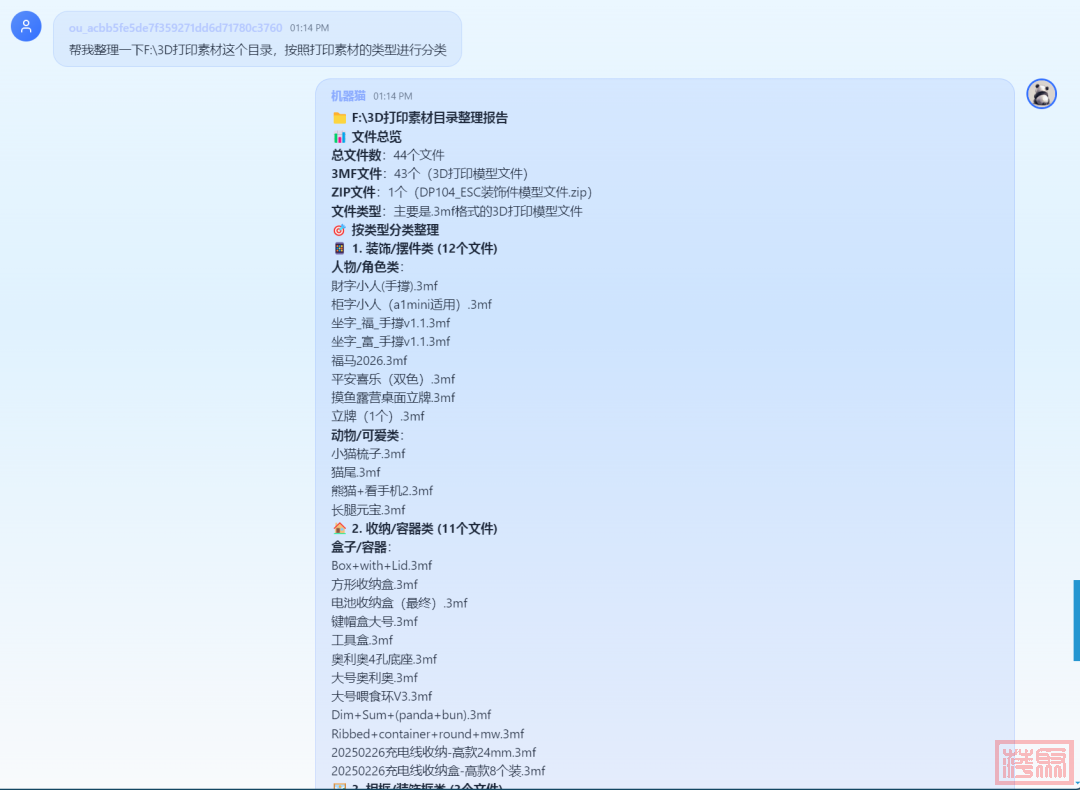Select the user message about 整理 F:\3D打印素材
The width and height of the screenshot is (1080, 790).
[257, 49]
